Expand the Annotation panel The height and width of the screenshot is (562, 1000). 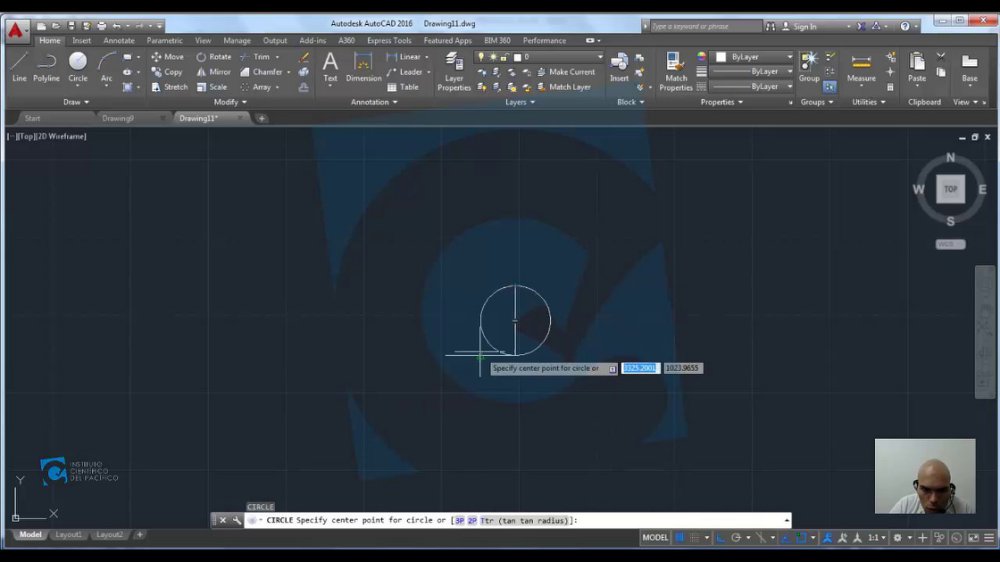click(374, 102)
